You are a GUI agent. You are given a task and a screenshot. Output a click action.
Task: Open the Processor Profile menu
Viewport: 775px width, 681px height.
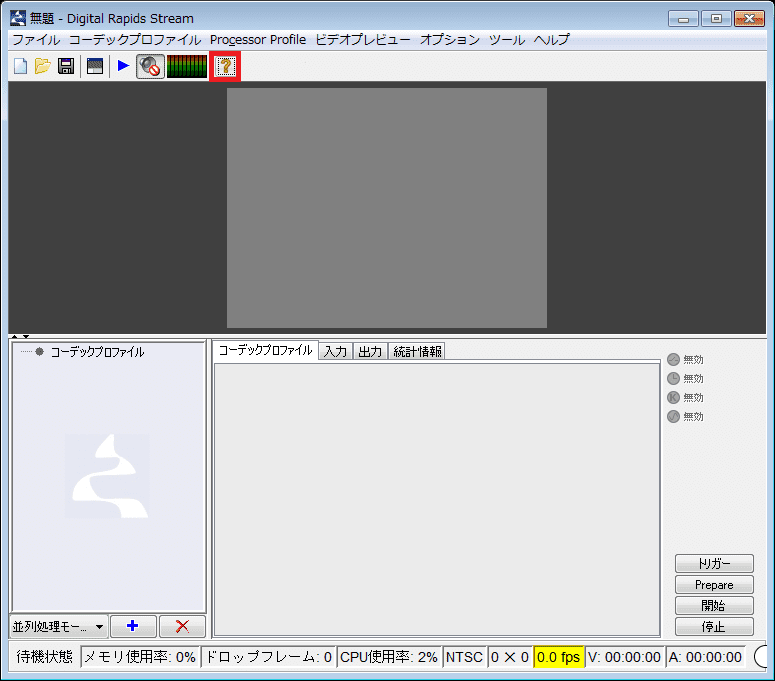pyautogui.click(x=258, y=40)
